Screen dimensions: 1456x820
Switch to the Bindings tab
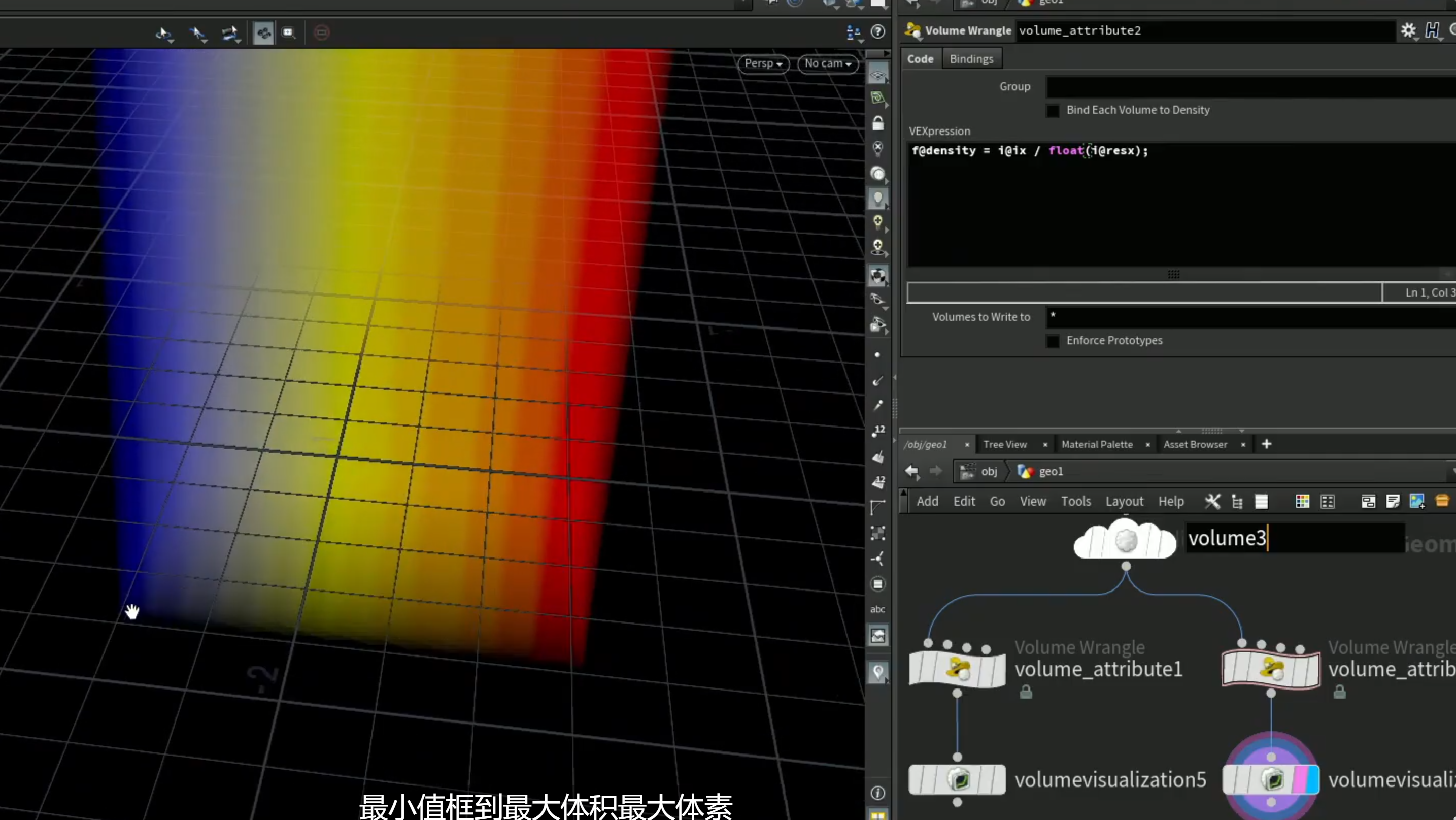click(971, 59)
